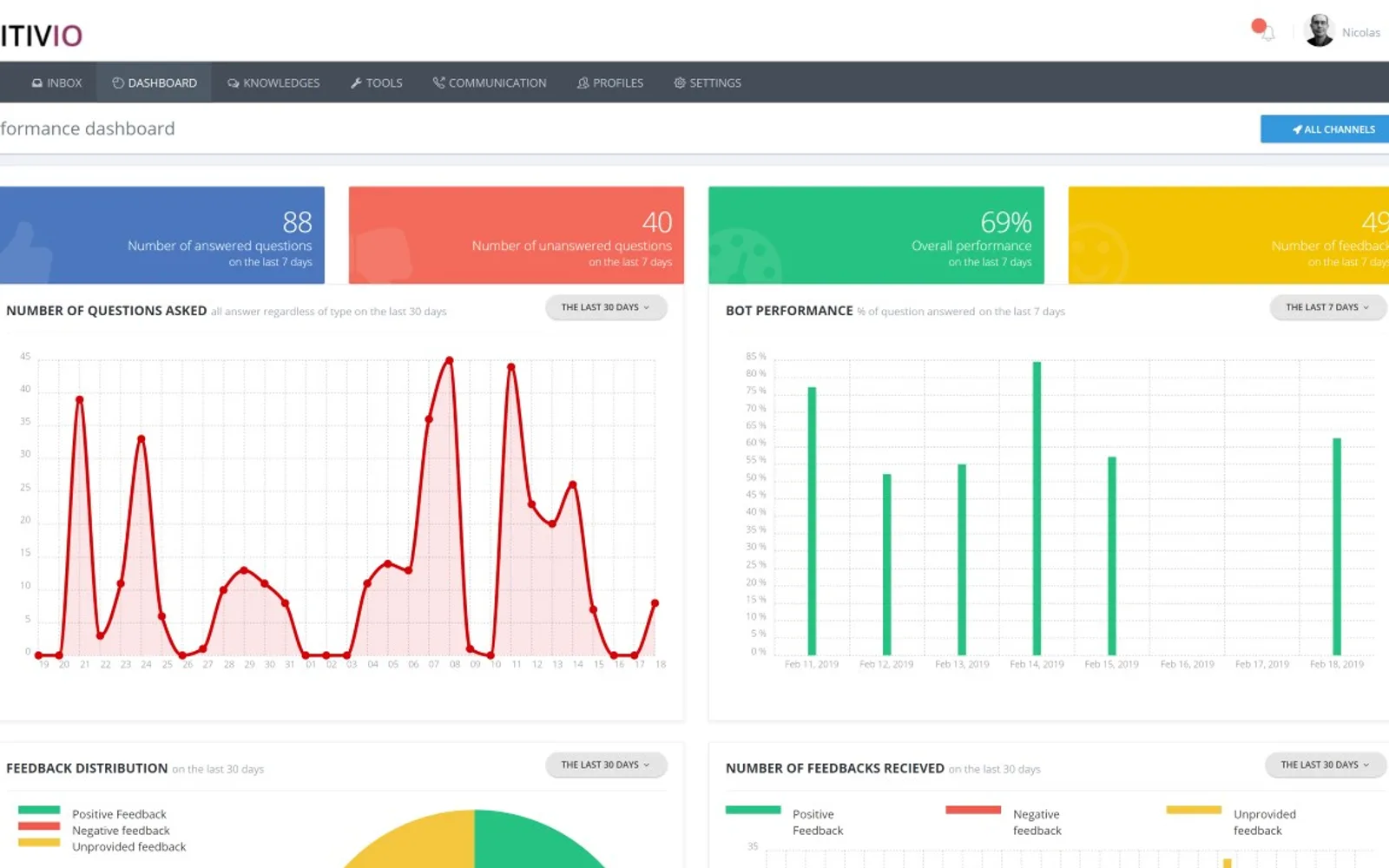
Task: Open the Tools menu
Action: 376,82
